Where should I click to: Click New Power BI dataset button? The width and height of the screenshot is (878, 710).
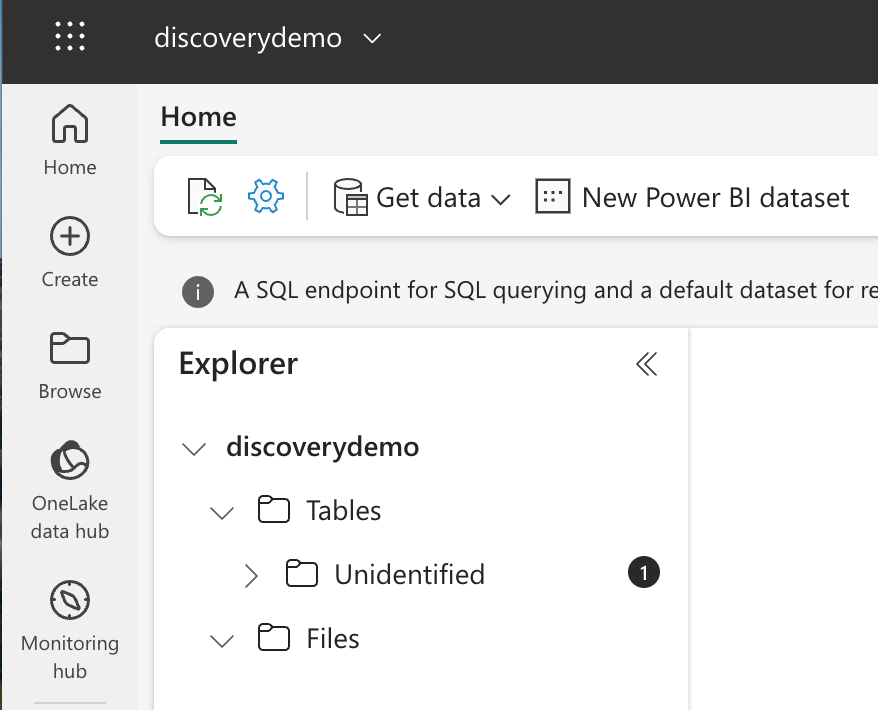pyautogui.click(x=693, y=198)
